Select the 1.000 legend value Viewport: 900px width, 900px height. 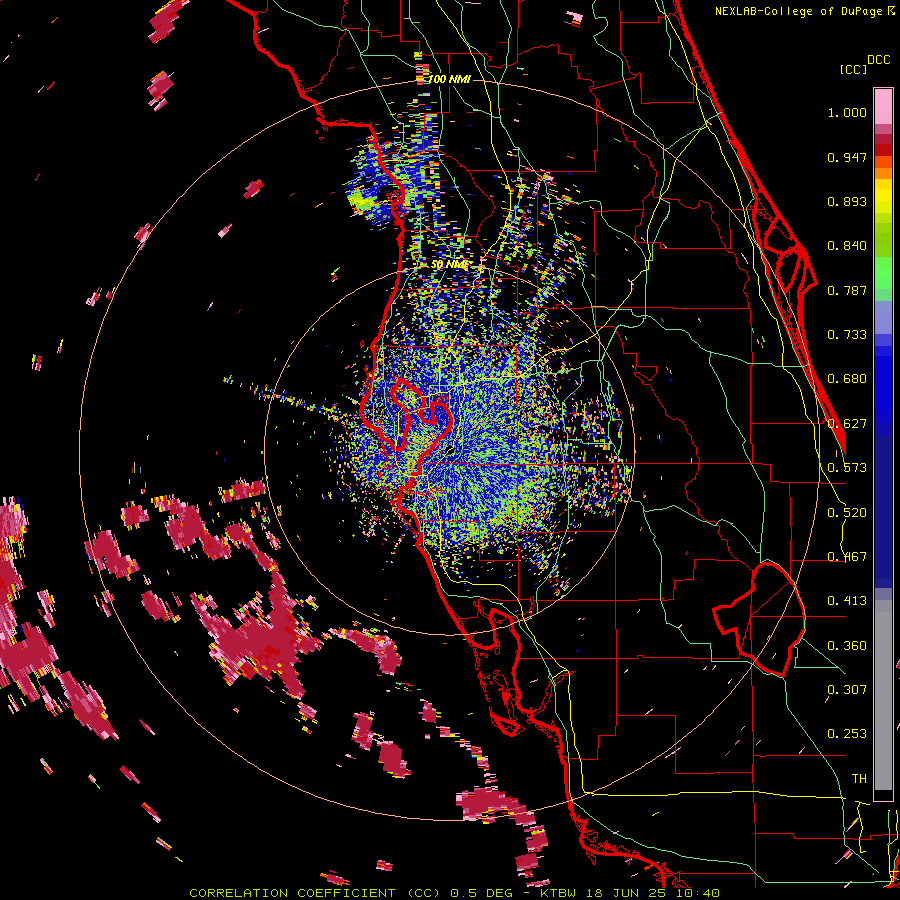tap(847, 112)
